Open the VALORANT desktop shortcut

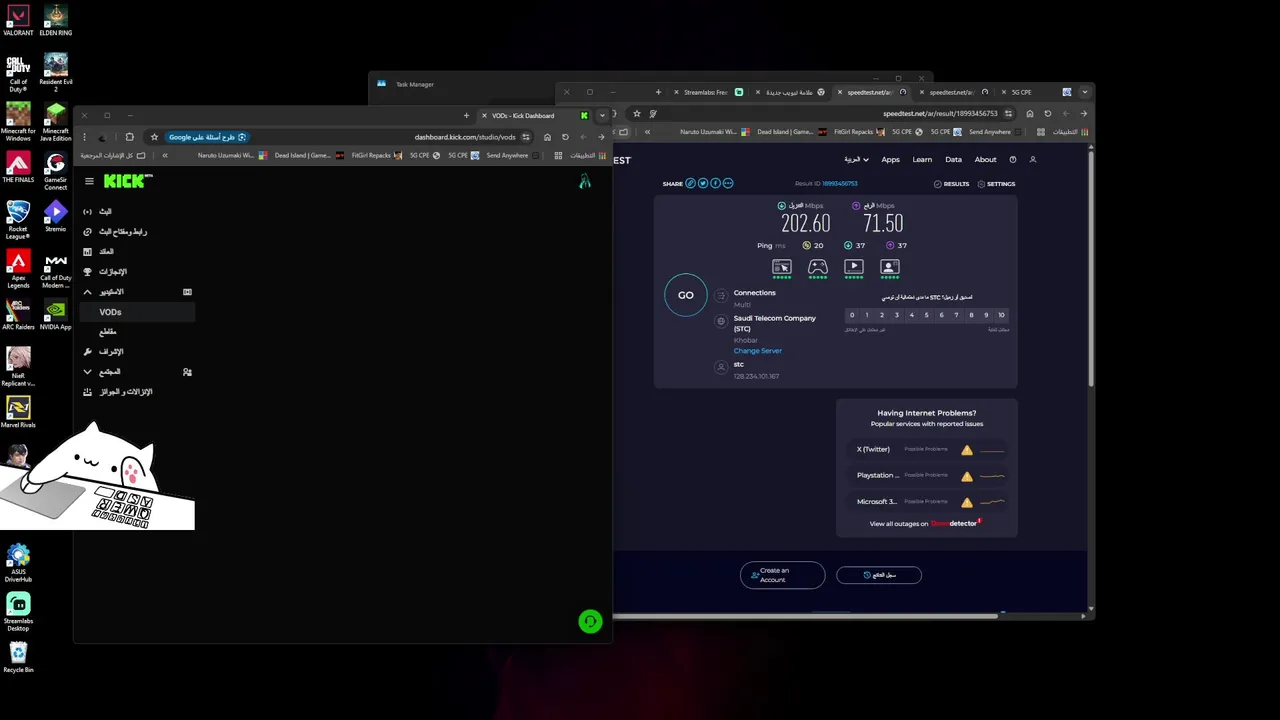[x=18, y=18]
